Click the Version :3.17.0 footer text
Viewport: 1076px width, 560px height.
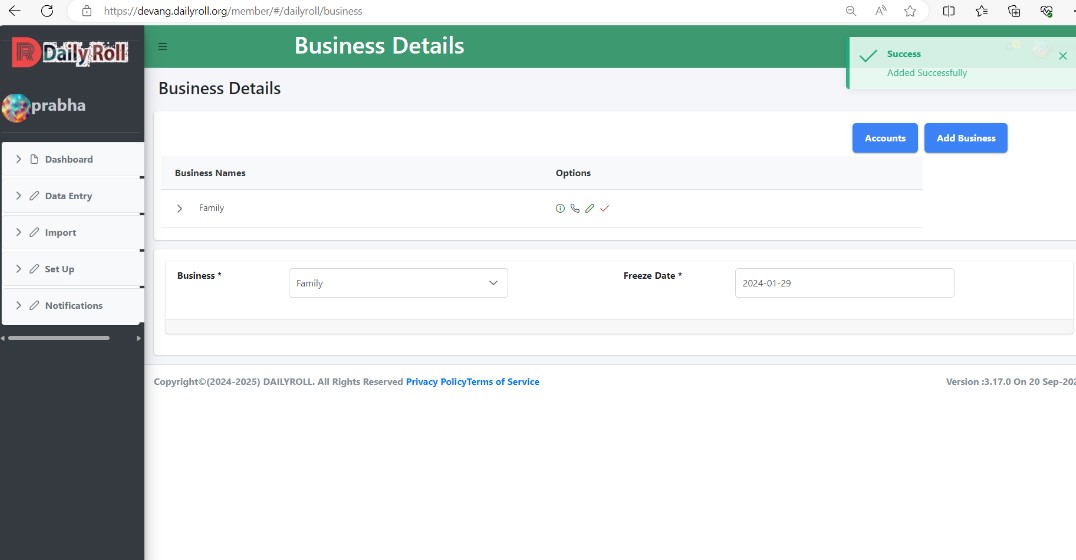[1010, 382]
